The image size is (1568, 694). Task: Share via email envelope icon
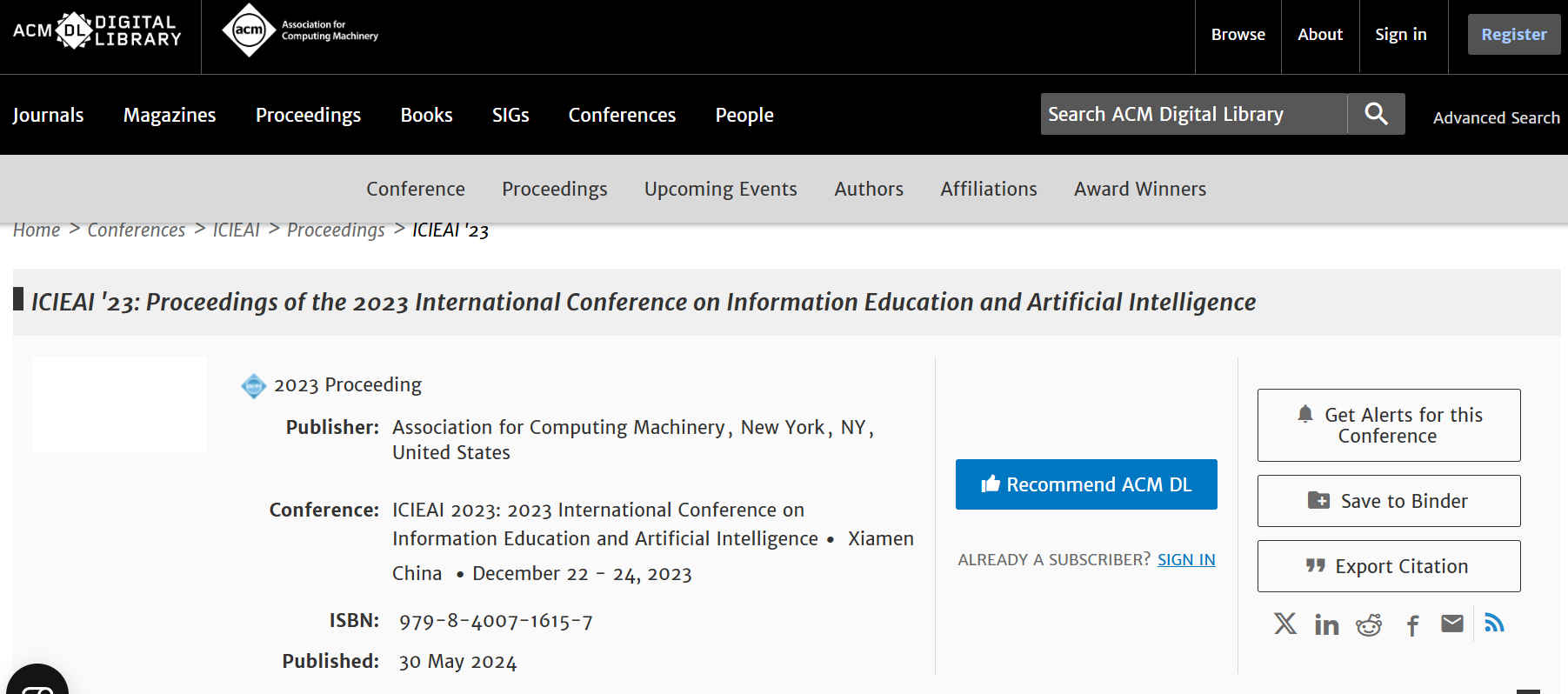pyautogui.click(x=1452, y=624)
